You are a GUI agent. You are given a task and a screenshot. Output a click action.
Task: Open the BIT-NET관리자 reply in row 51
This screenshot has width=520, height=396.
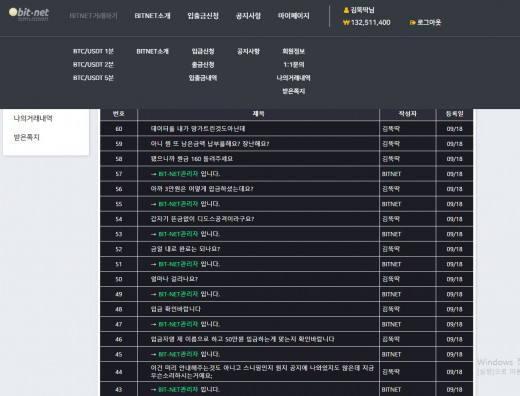tap(185, 264)
